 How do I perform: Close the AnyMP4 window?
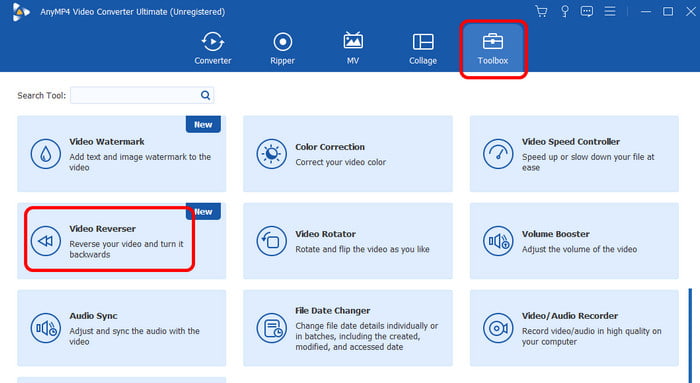691,12
